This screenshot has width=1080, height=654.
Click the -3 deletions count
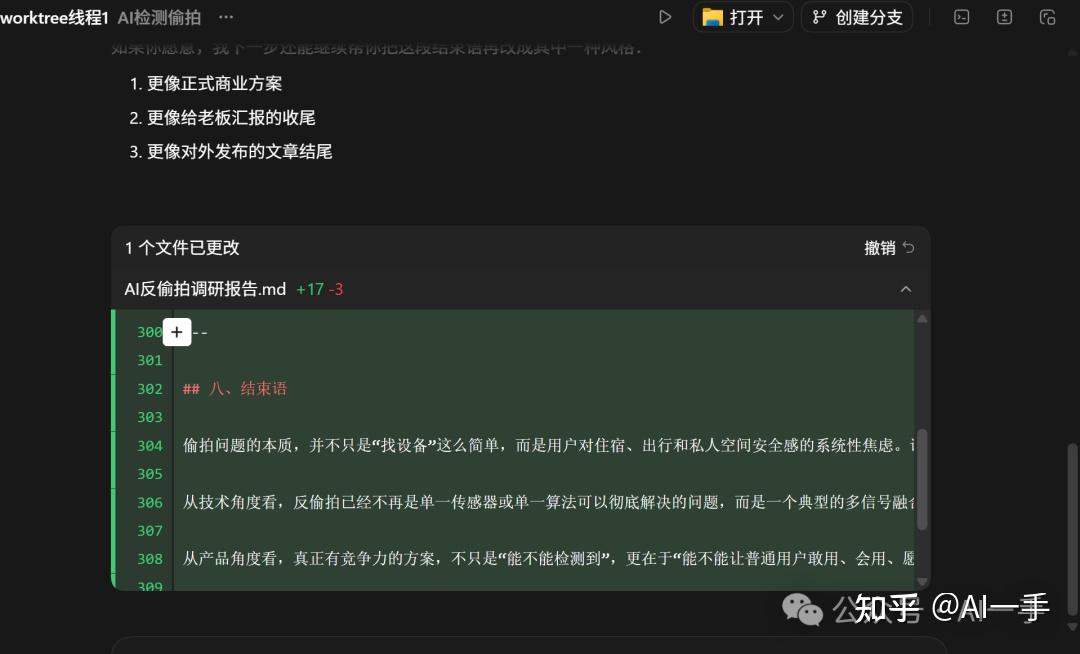[x=335, y=289]
